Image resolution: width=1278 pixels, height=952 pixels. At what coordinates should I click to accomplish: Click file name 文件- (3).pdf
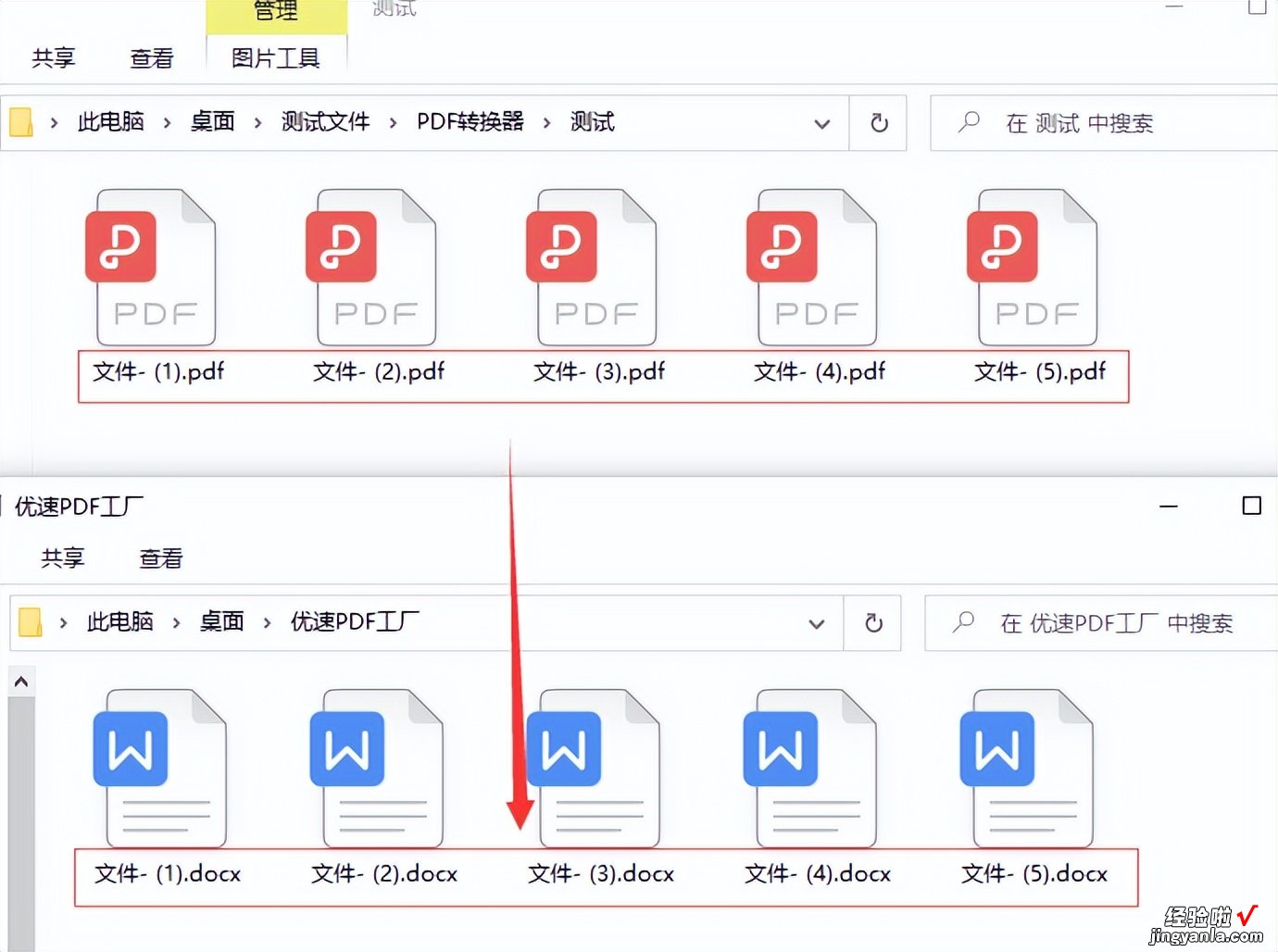[x=599, y=372]
